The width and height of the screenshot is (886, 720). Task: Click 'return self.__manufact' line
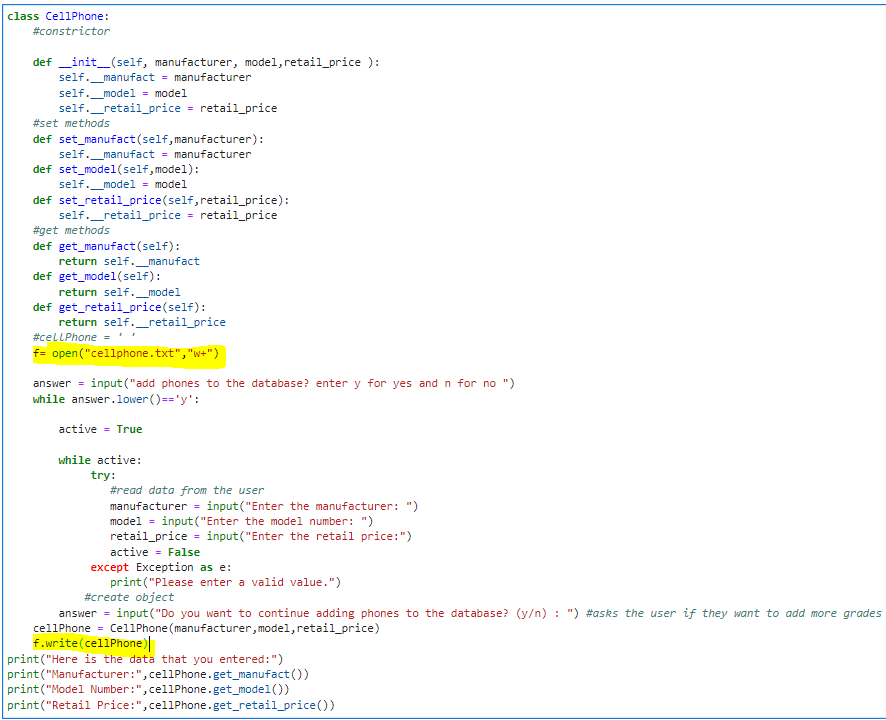click(129, 261)
